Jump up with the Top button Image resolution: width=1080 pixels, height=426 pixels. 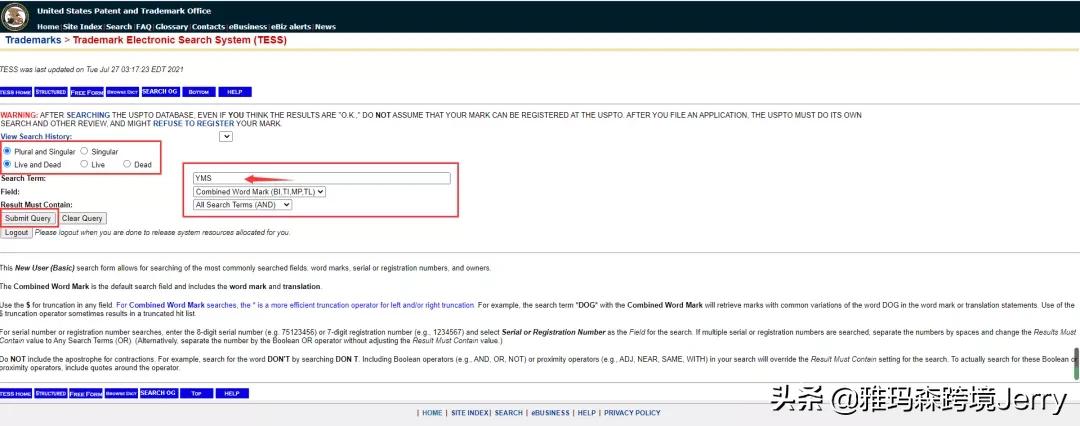tap(196, 393)
